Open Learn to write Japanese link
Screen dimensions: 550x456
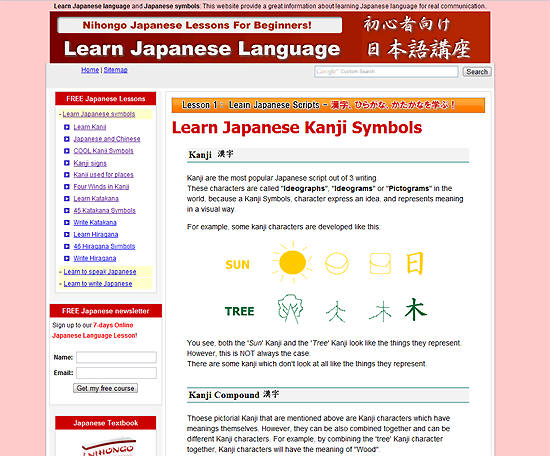coord(98,283)
